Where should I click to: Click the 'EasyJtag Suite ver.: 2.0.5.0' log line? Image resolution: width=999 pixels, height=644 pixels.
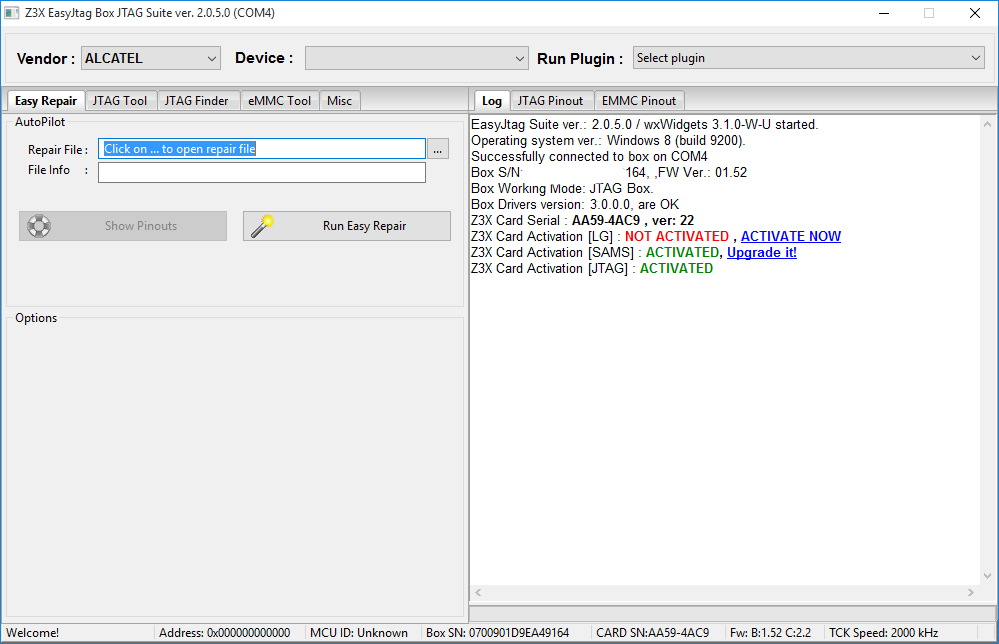645,125
